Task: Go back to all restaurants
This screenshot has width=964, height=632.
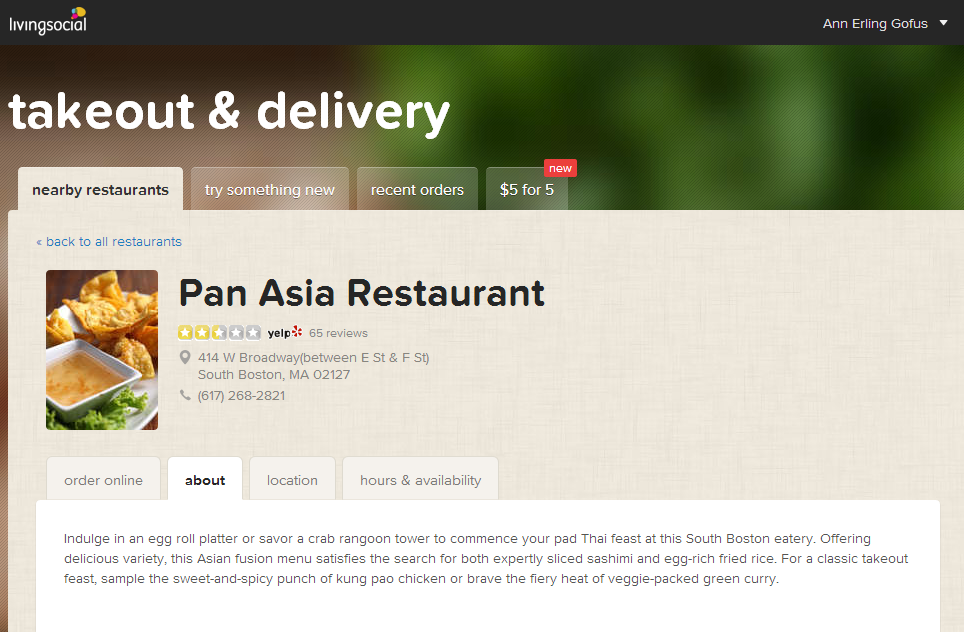Action: click(109, 242)
